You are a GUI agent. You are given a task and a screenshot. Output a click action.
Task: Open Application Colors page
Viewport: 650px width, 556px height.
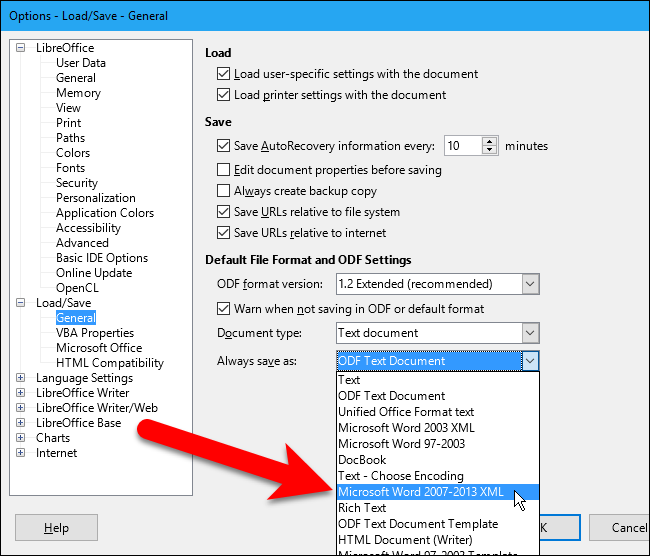tap(105, 213)
